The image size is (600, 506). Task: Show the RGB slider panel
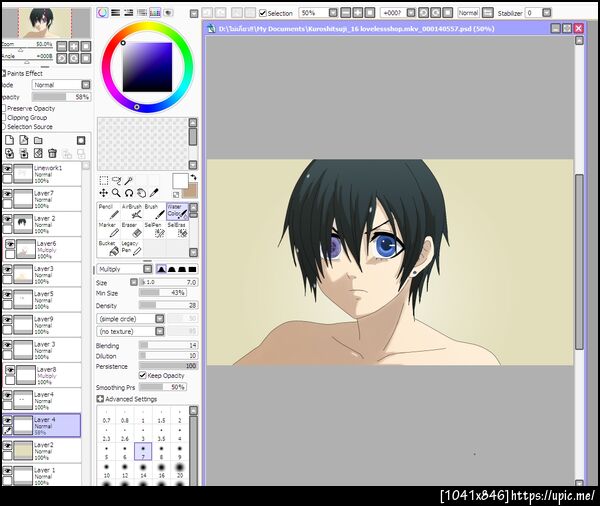pyautogui.click(x=115, y=13)
